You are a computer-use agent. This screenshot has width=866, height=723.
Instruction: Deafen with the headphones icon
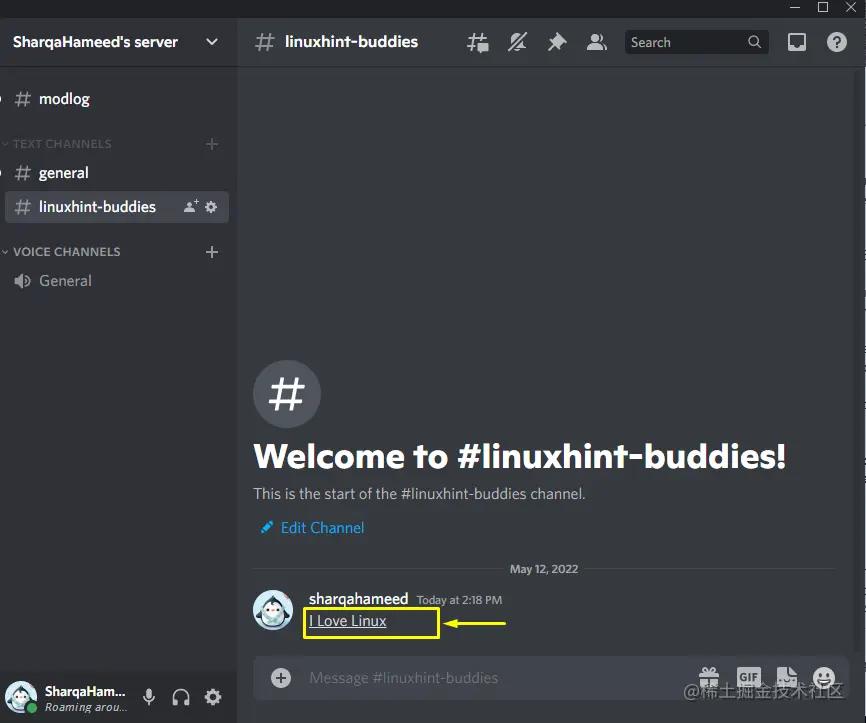181,697
